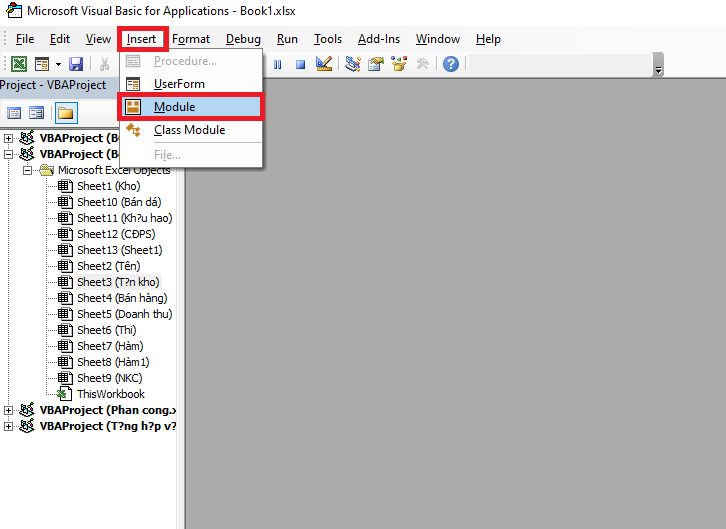The width and height of the screenshot is (726, 529).
Task: Expand the VBAProject (T?ng h?p node
Action: point(8,426)
